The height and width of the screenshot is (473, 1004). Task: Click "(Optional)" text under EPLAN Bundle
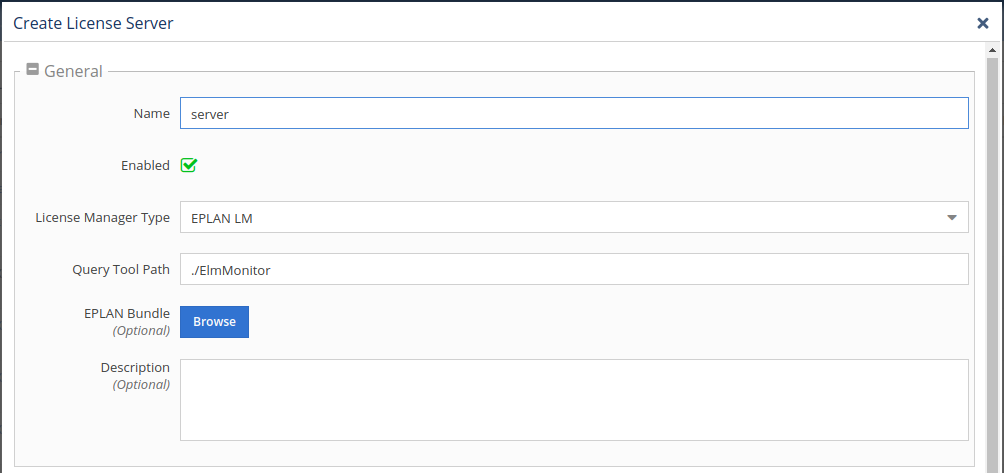[141, 330]
